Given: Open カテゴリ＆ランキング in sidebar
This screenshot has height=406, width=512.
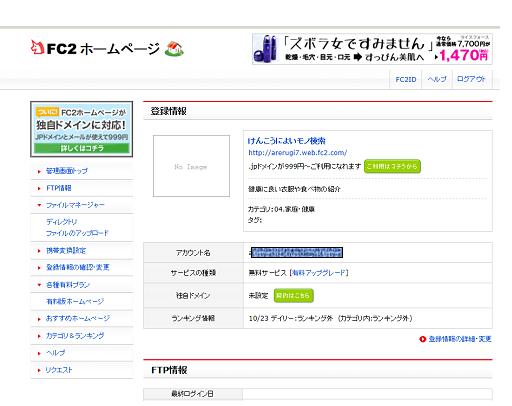Looking at the screenshot, I should click(75, 336).
